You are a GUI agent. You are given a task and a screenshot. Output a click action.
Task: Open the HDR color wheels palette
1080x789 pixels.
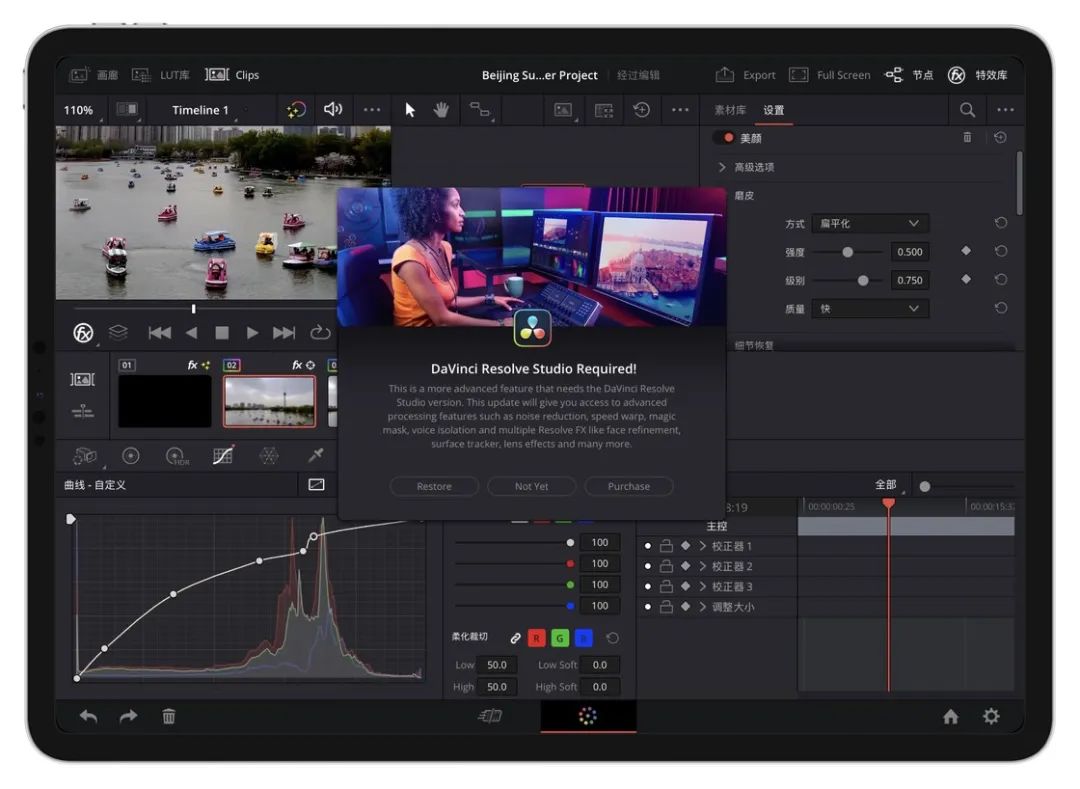coord(177,456)
